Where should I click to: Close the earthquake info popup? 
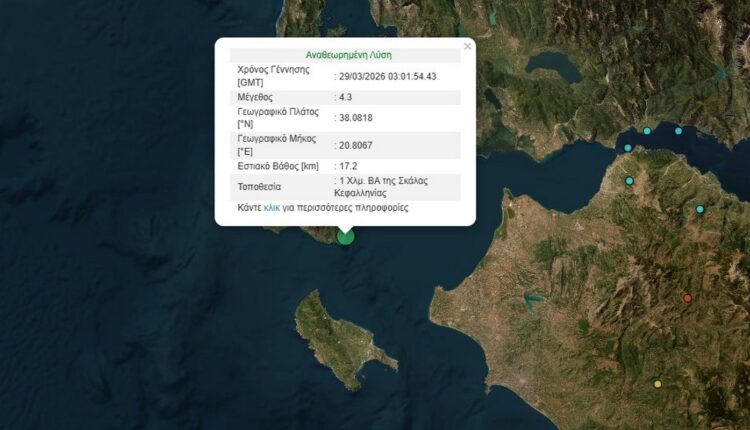pos(467,46)
